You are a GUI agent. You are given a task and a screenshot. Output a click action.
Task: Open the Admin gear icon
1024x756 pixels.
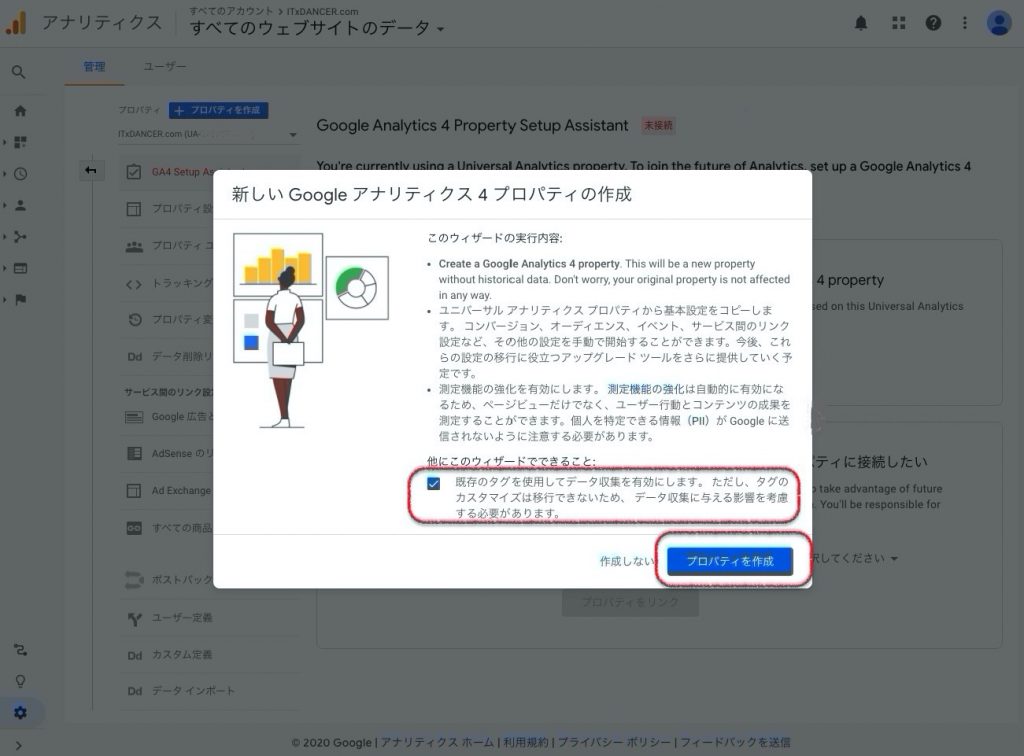(20, 713)
